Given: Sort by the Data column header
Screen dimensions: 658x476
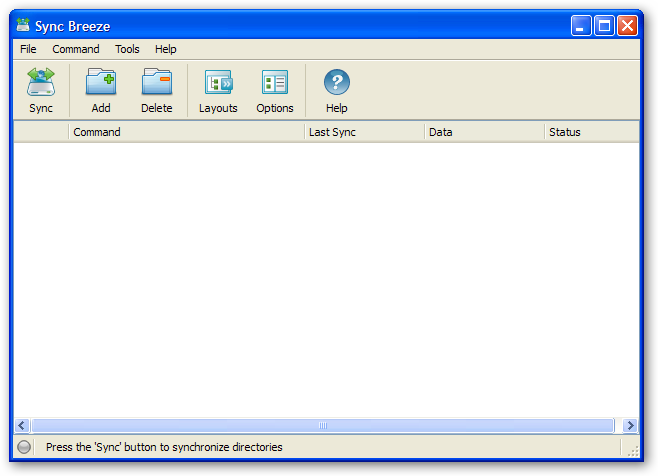Looking at the screenshot, I should click(x=485, y=132).
